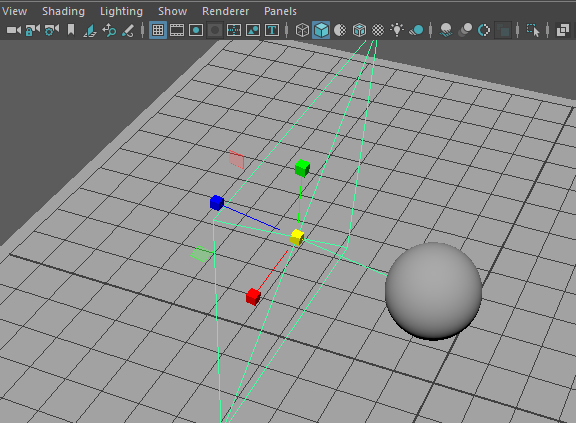This screenshot has height=423, width=576.
Task: Open the Show menu
Action: click(x=173, y=11)
